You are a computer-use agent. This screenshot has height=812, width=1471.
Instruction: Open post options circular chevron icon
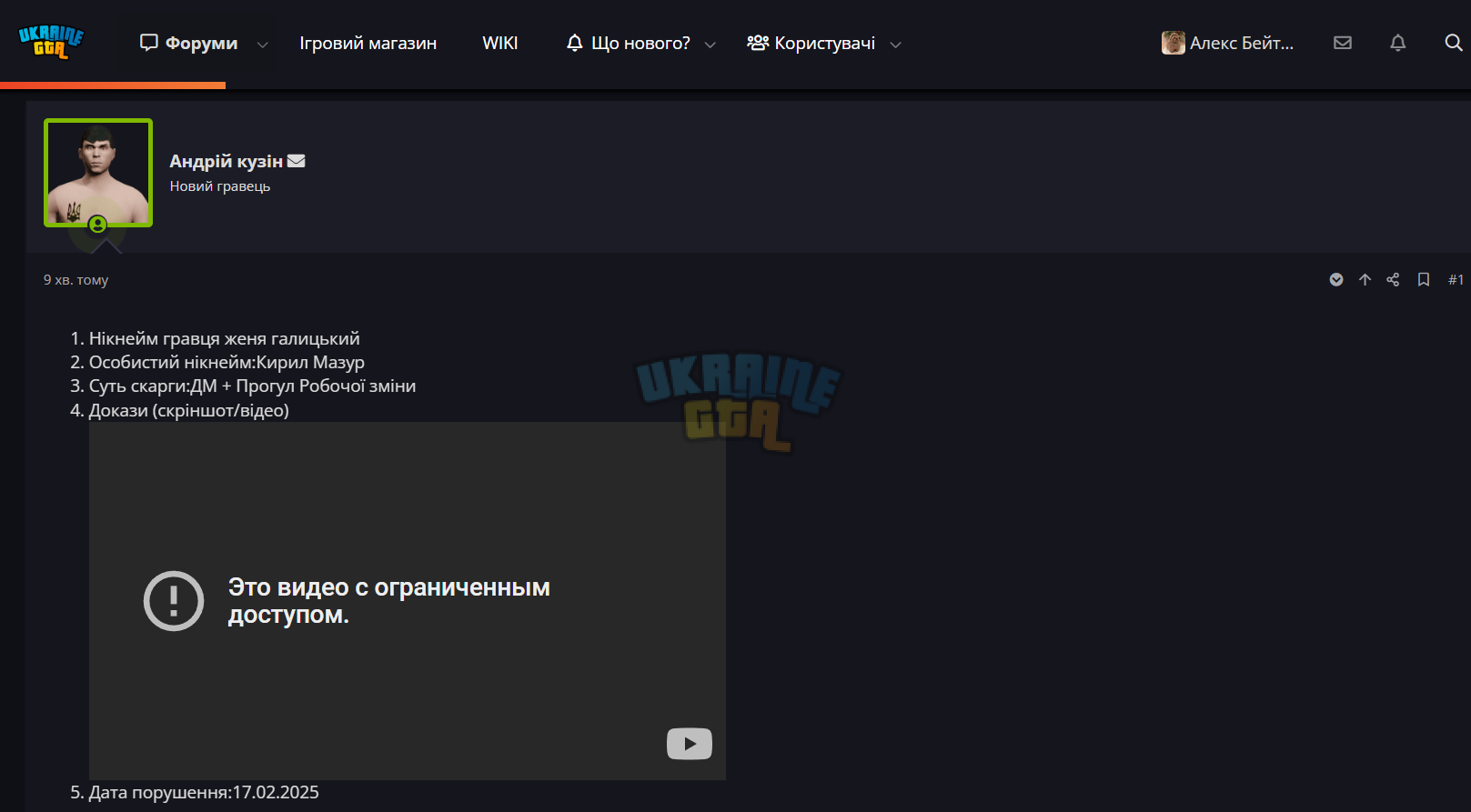point(1336,279)
